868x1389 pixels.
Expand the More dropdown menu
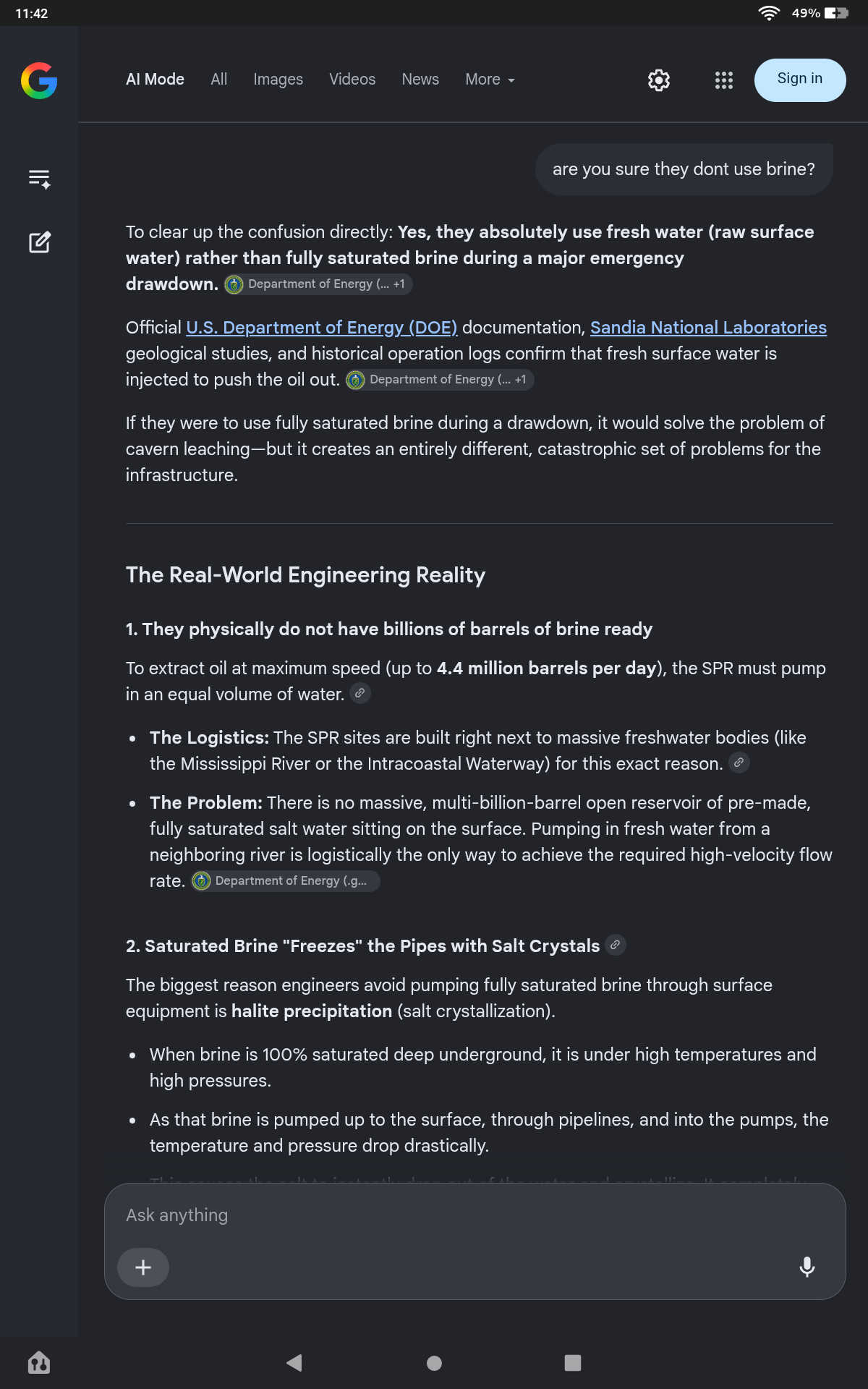490,80
